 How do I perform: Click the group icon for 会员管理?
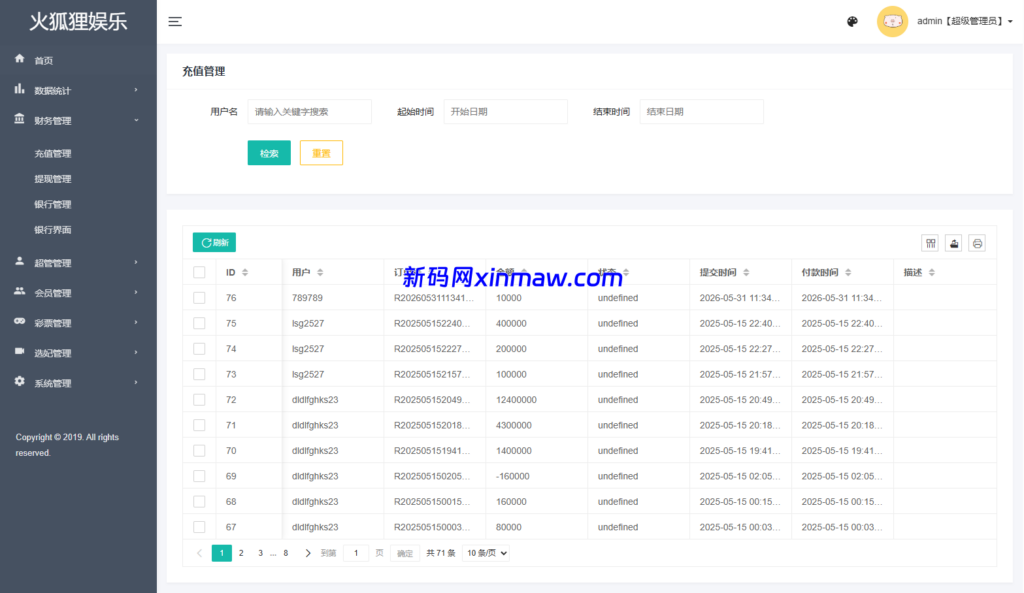tap(20, 291)
